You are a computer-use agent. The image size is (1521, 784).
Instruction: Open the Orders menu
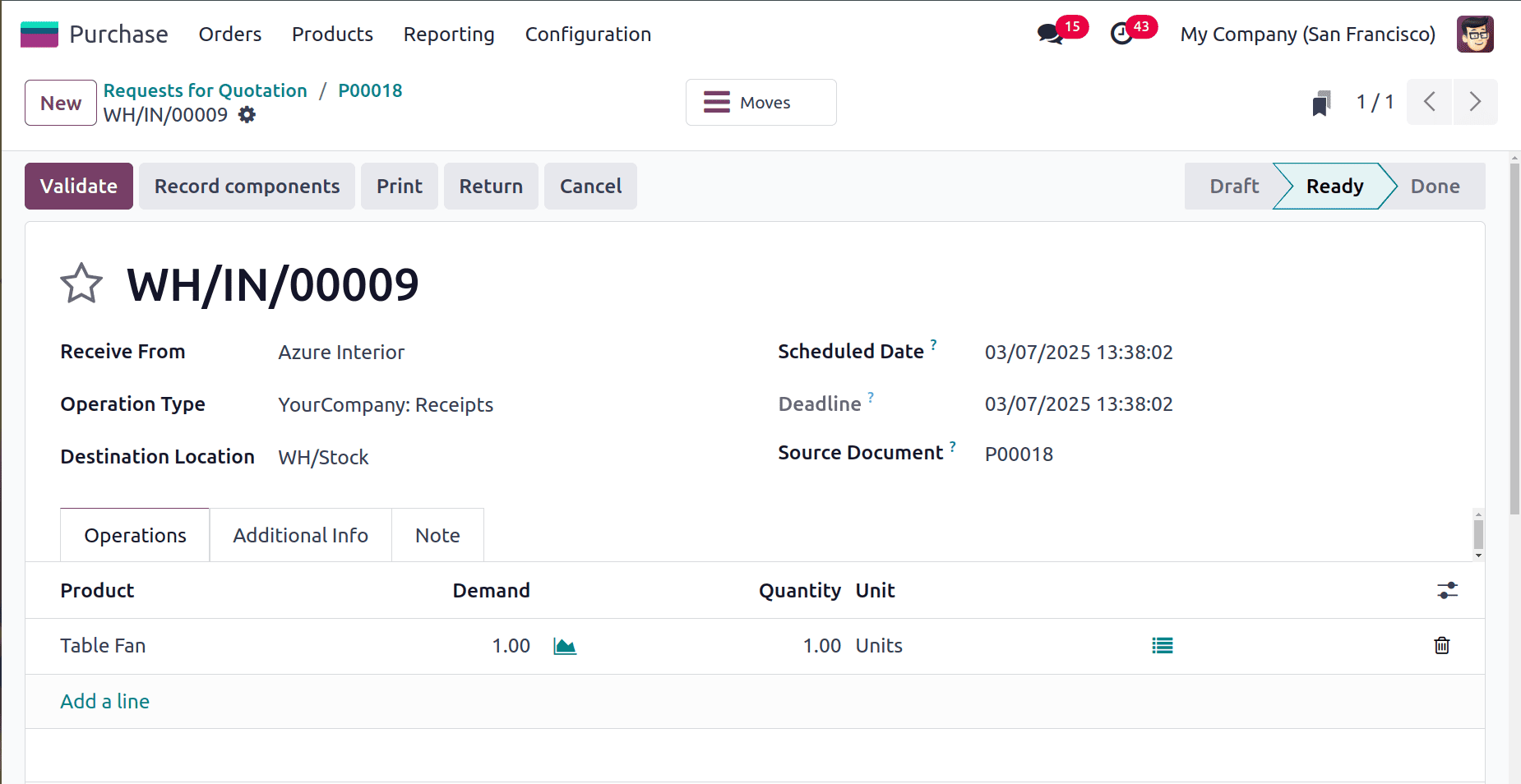(230, 34)
